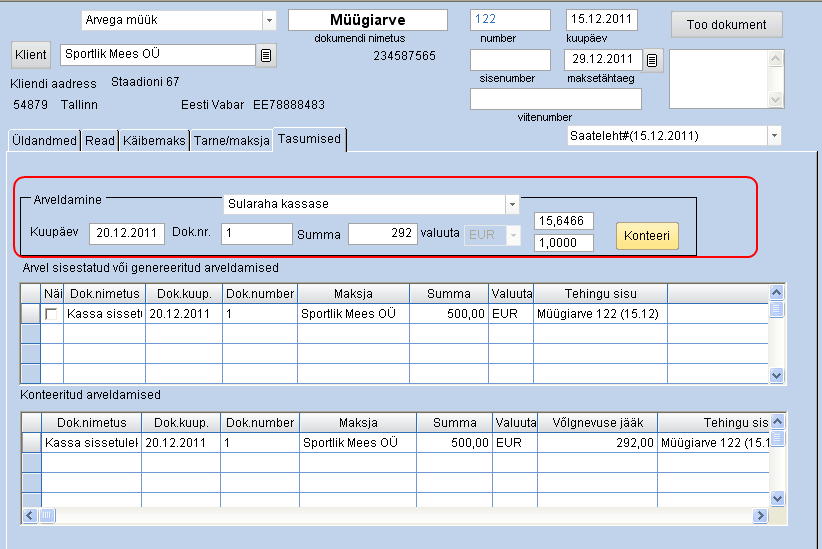Click right arrow of Konteeritud horizontal scrollbar
Viewport: 822px width, 549px height.
(760, 515)
